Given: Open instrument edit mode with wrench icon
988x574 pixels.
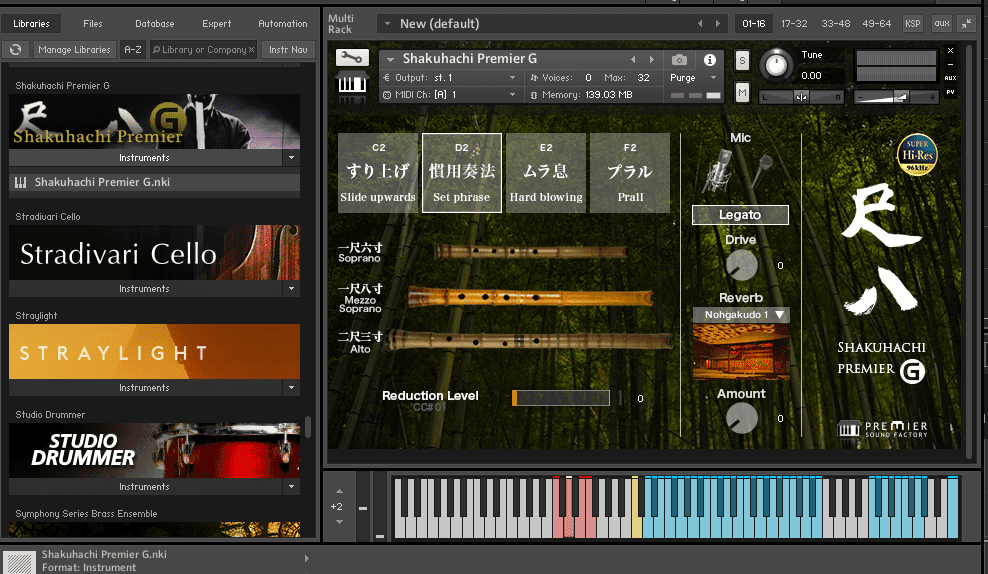Looking at the screenshot, I should 352,58.
